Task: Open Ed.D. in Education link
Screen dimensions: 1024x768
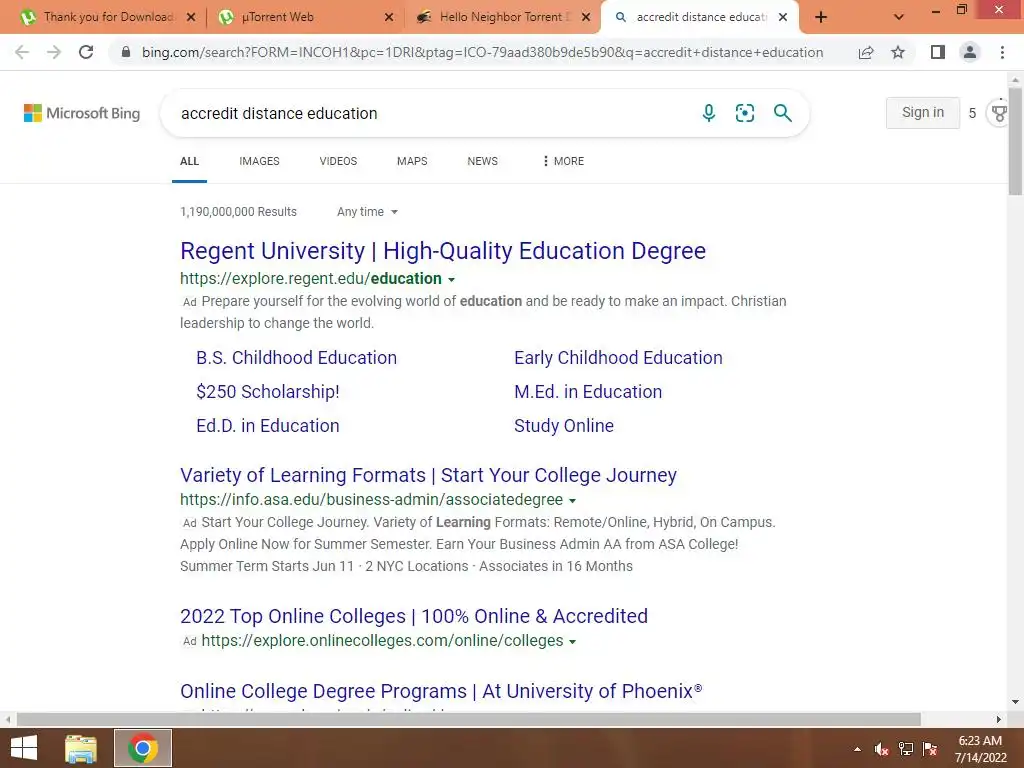Action: 268,426
